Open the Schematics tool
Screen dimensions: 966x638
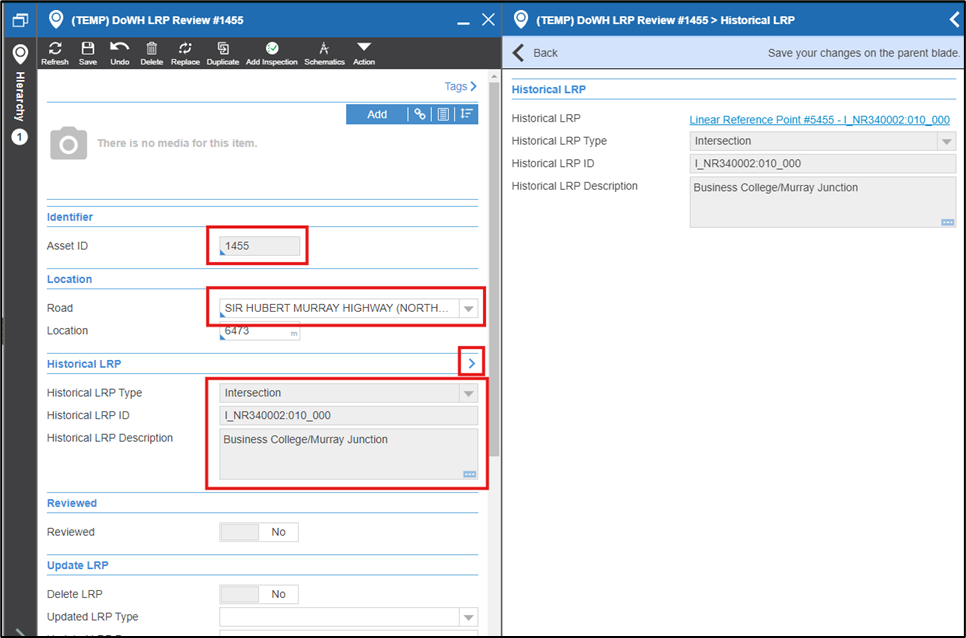click(324, 53)
